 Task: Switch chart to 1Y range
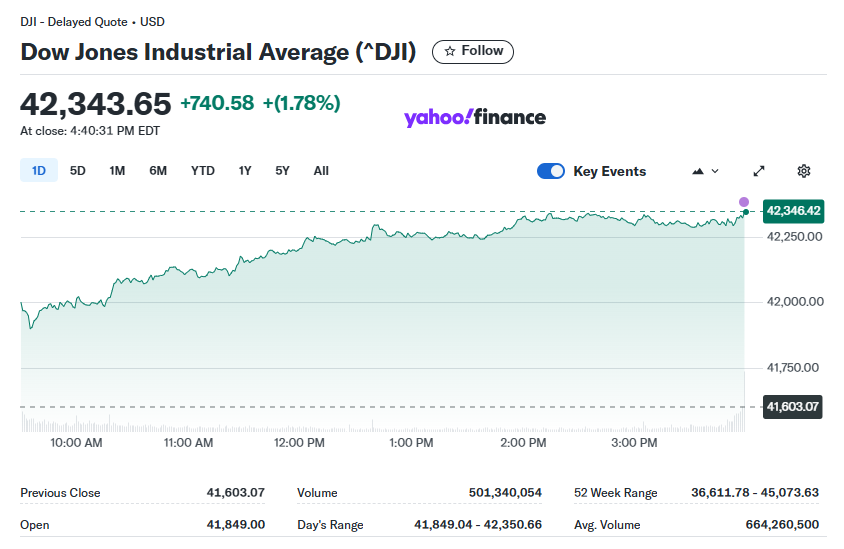point(245,171)
